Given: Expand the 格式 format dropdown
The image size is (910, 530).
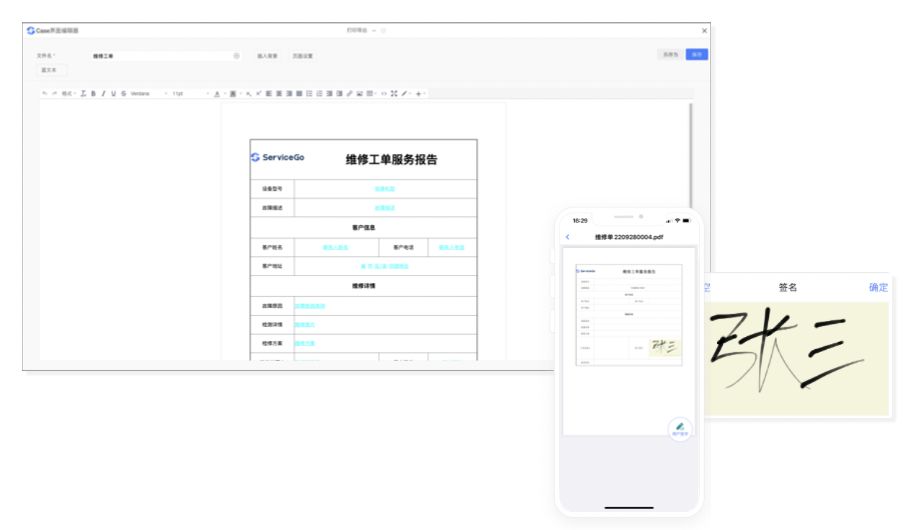Looking at the screenshot, I should coord(68,93).
